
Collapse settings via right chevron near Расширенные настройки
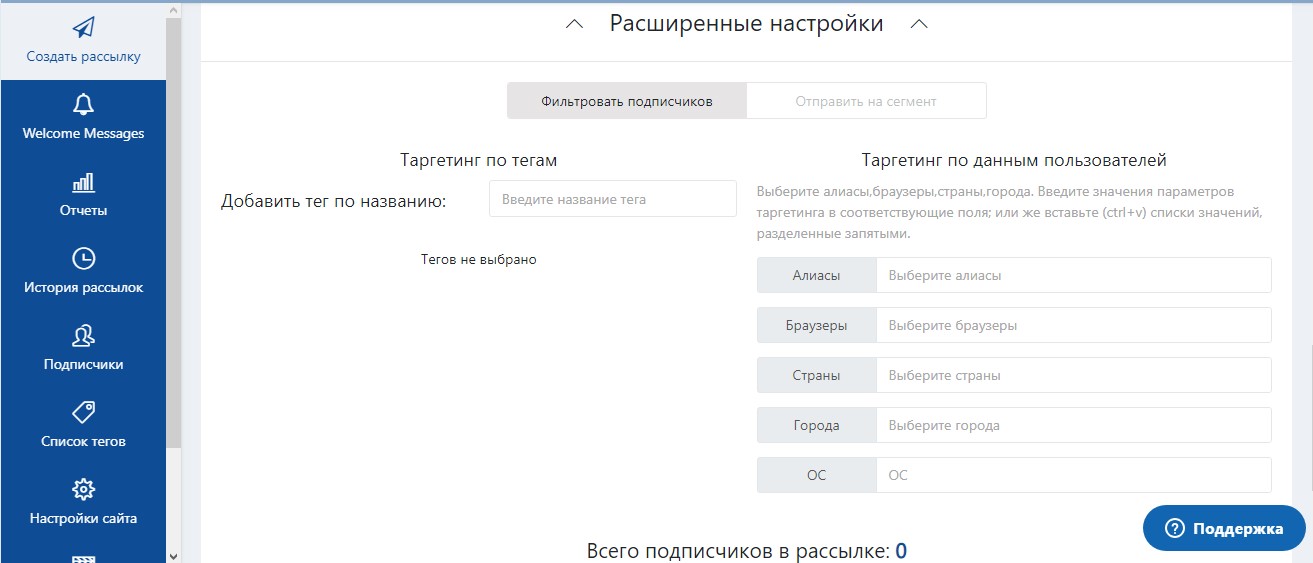pyautogui.click(x=920, y=25)
